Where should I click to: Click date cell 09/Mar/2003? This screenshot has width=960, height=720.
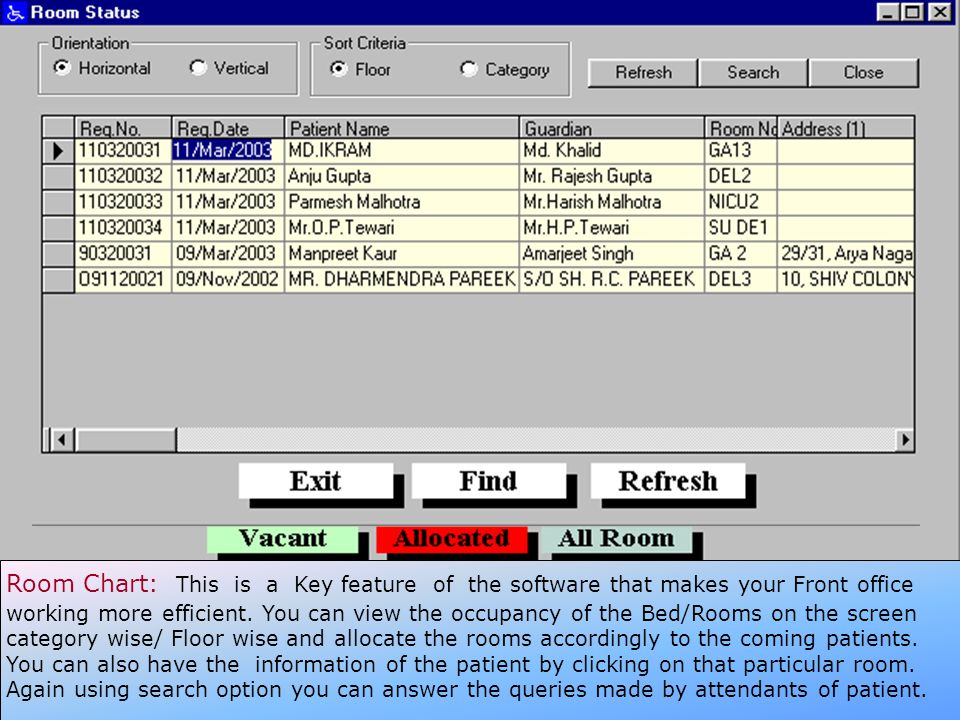point(226,253)
